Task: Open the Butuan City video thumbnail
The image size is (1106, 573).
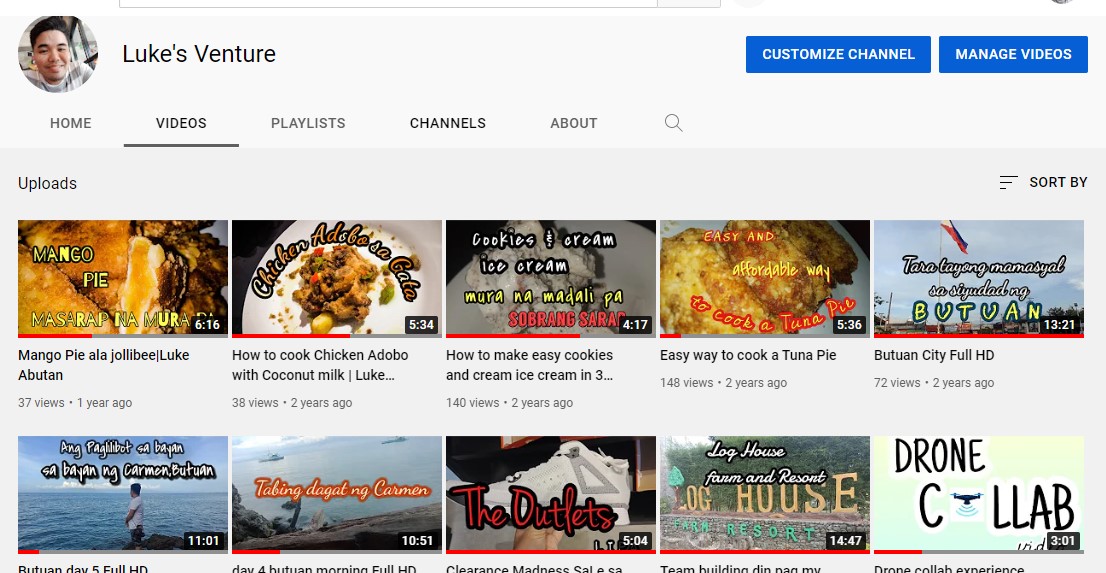Action: click(978, 279)
